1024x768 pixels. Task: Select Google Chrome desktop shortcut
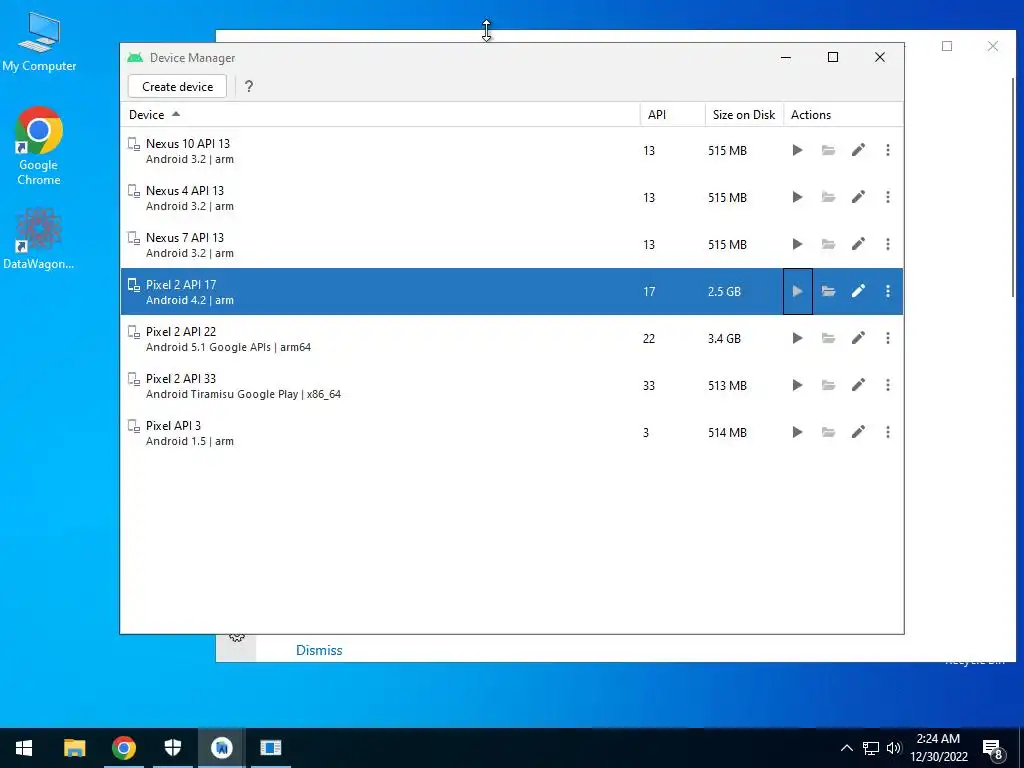(39, 146)
